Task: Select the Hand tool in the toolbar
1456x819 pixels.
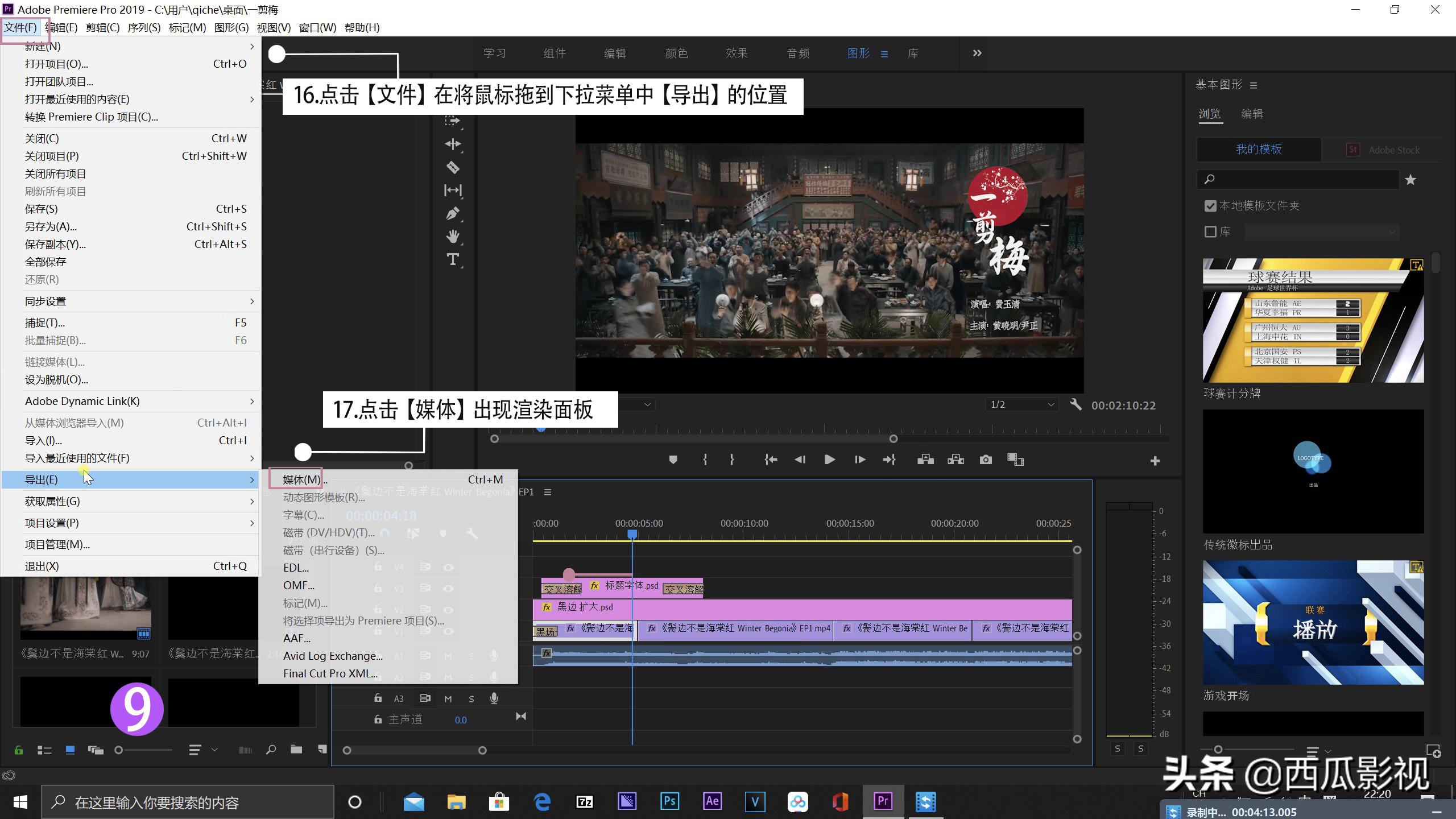Action: pos(452,237)
